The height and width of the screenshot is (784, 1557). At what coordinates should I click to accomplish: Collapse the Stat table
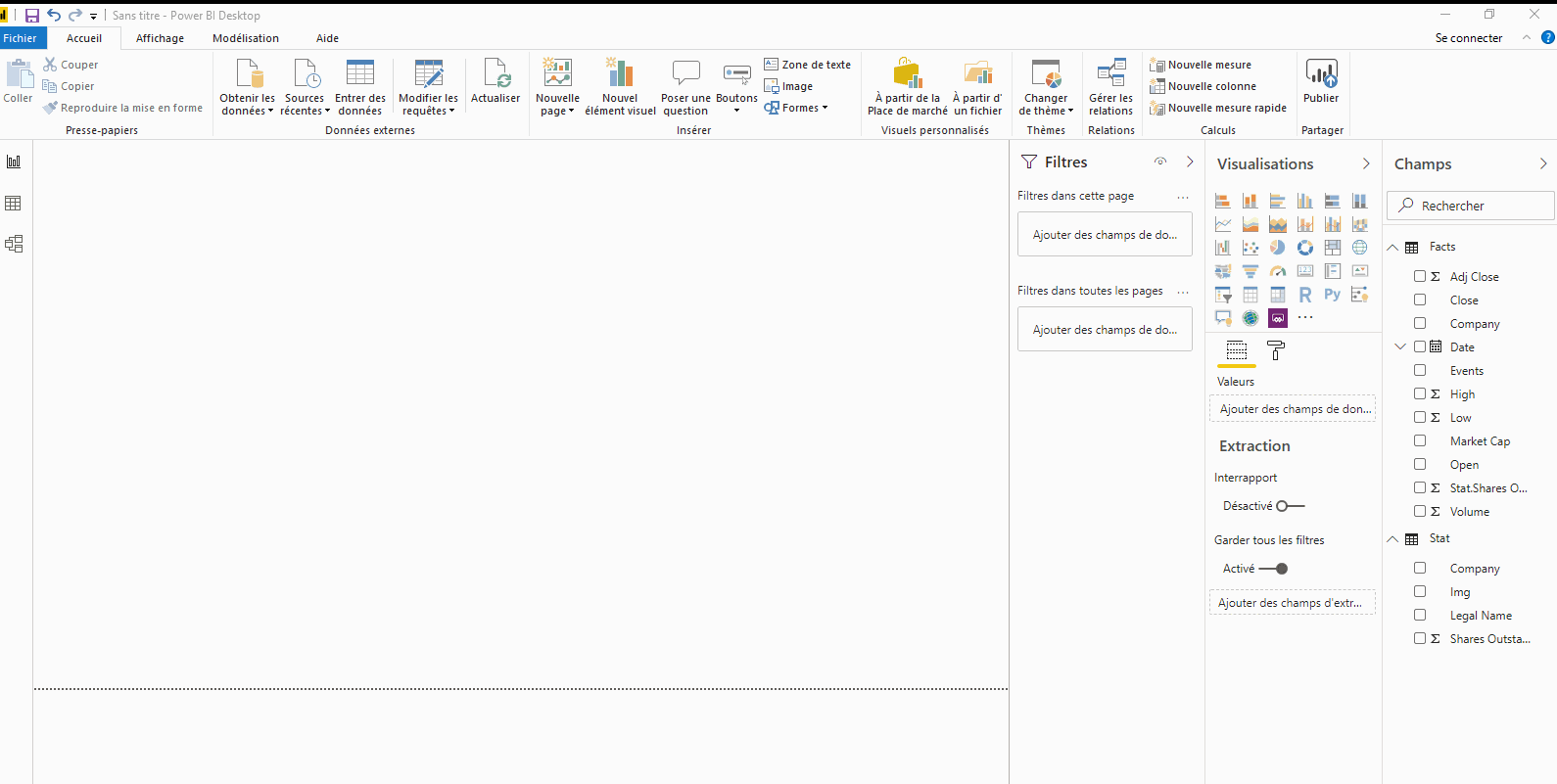click(1392, 539)
